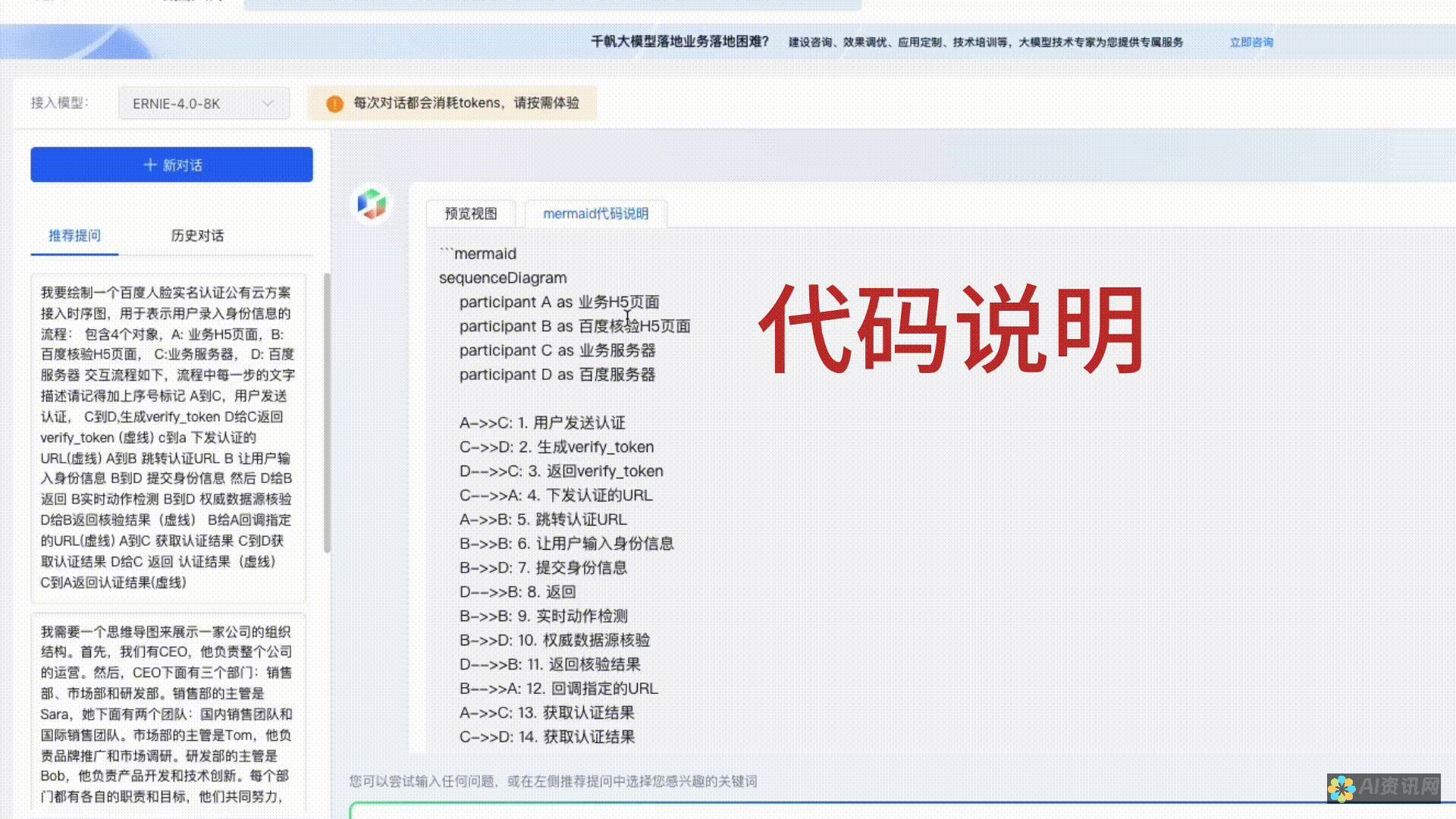
Task: Click the assistant avatar icon
Action: 372,204
